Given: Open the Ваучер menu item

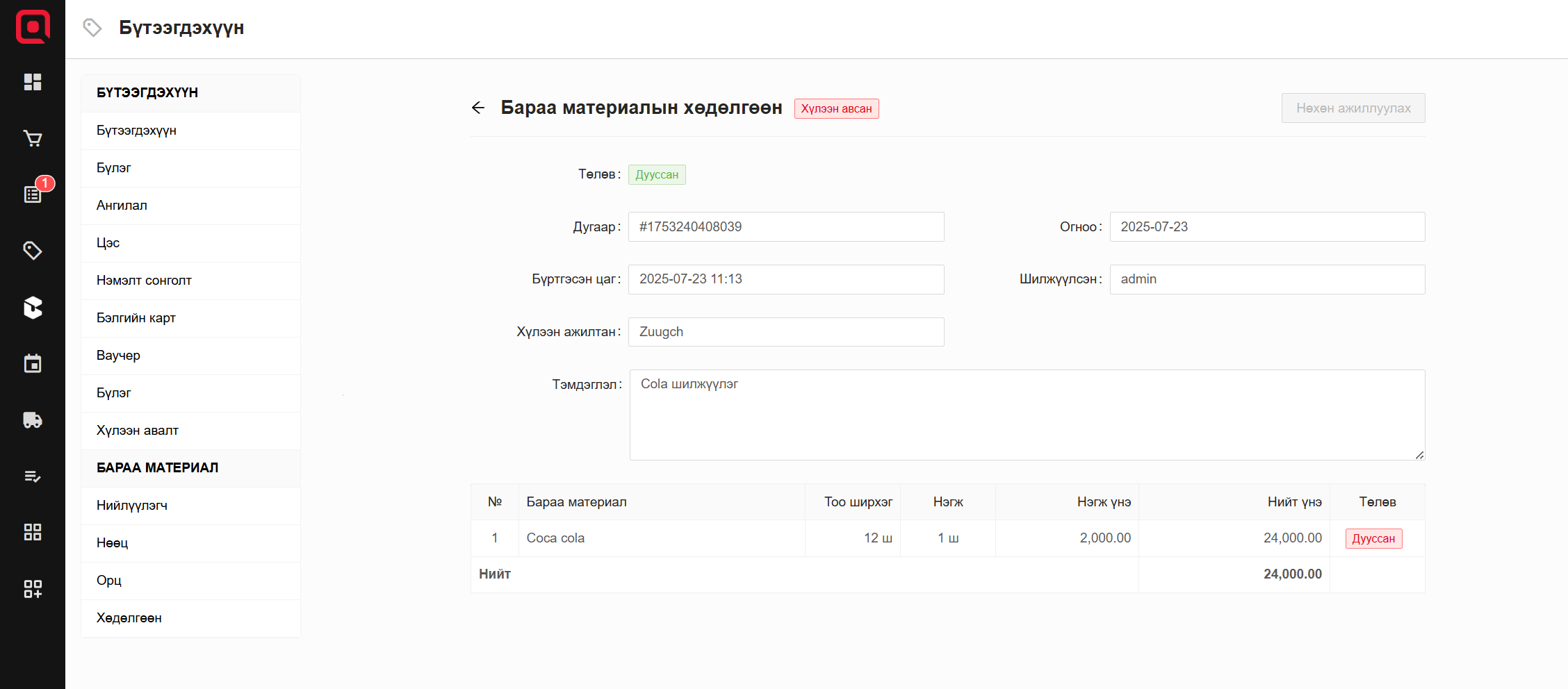Looking at the screenshot, I should [x=118, y=356].
